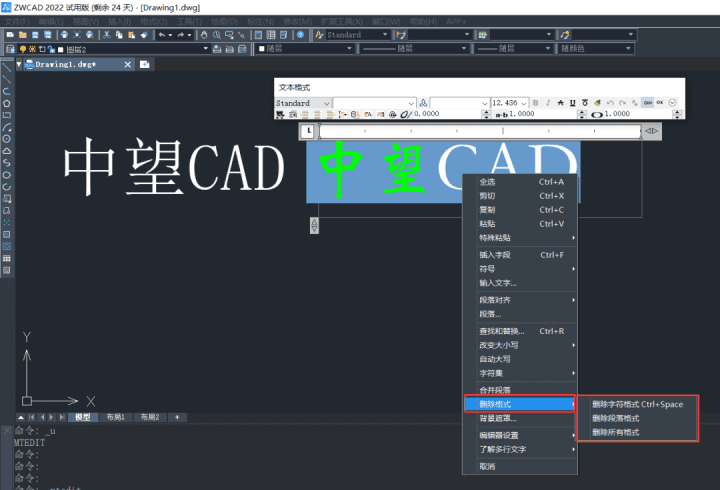Choose 插入字段 in context menu
Viewport: 720px width, 490px height.
(520, 255)
